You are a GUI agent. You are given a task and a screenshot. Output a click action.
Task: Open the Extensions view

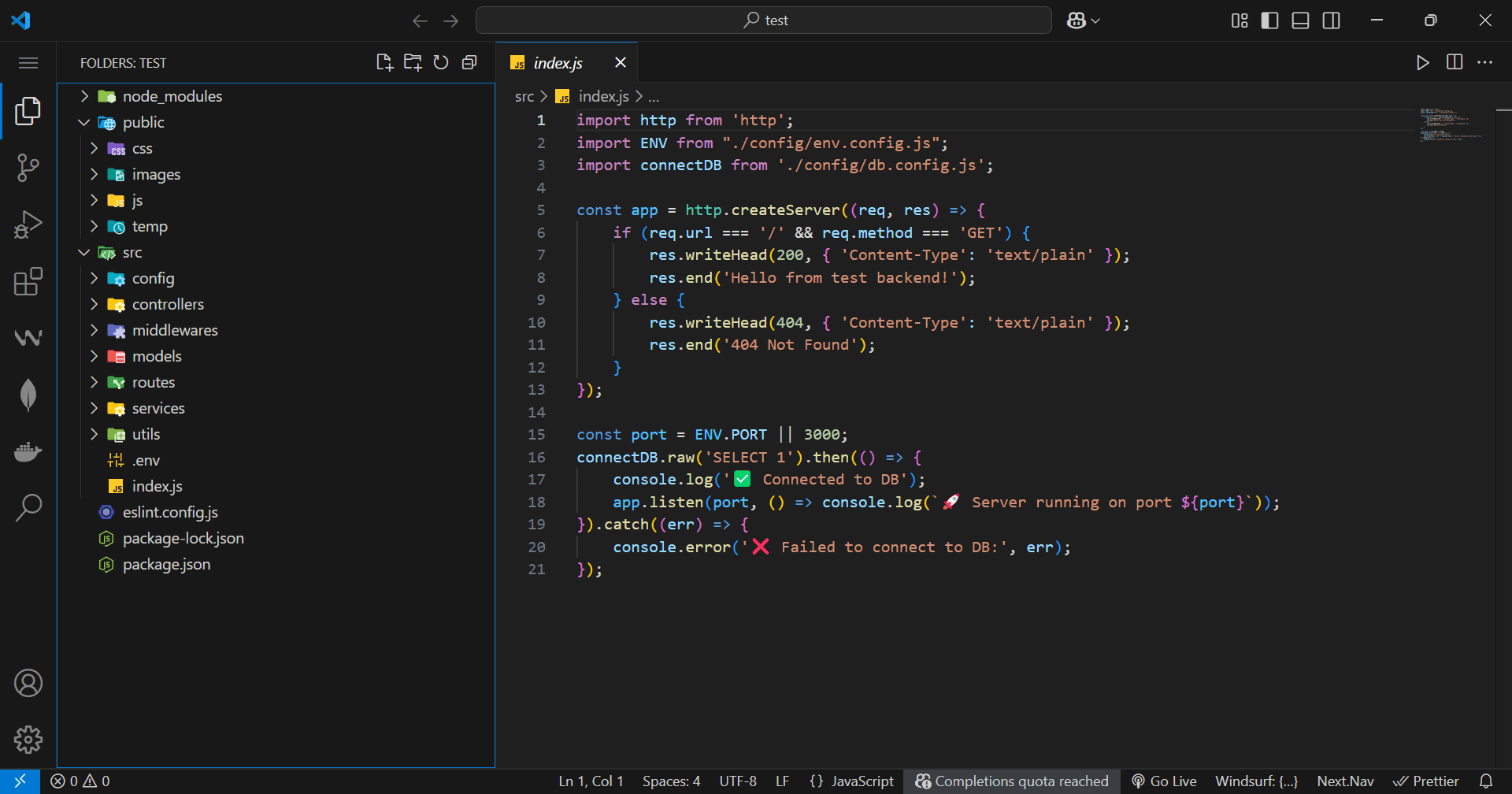click(x=28, y=281)
